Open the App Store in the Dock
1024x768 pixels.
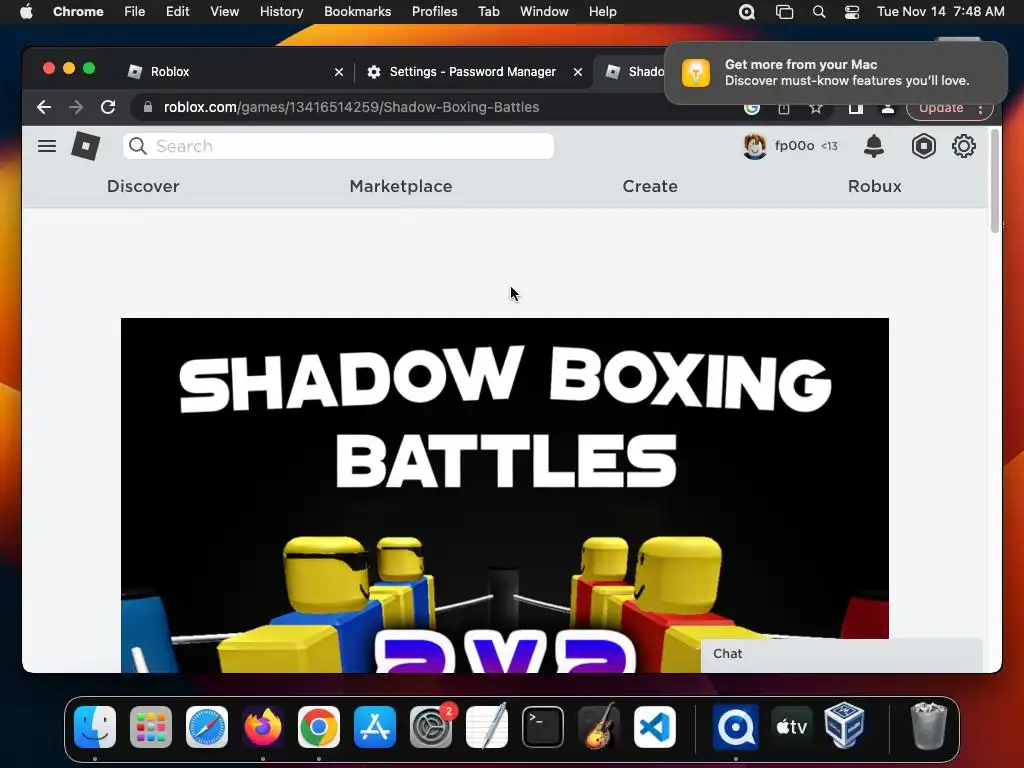click(375, 726)
